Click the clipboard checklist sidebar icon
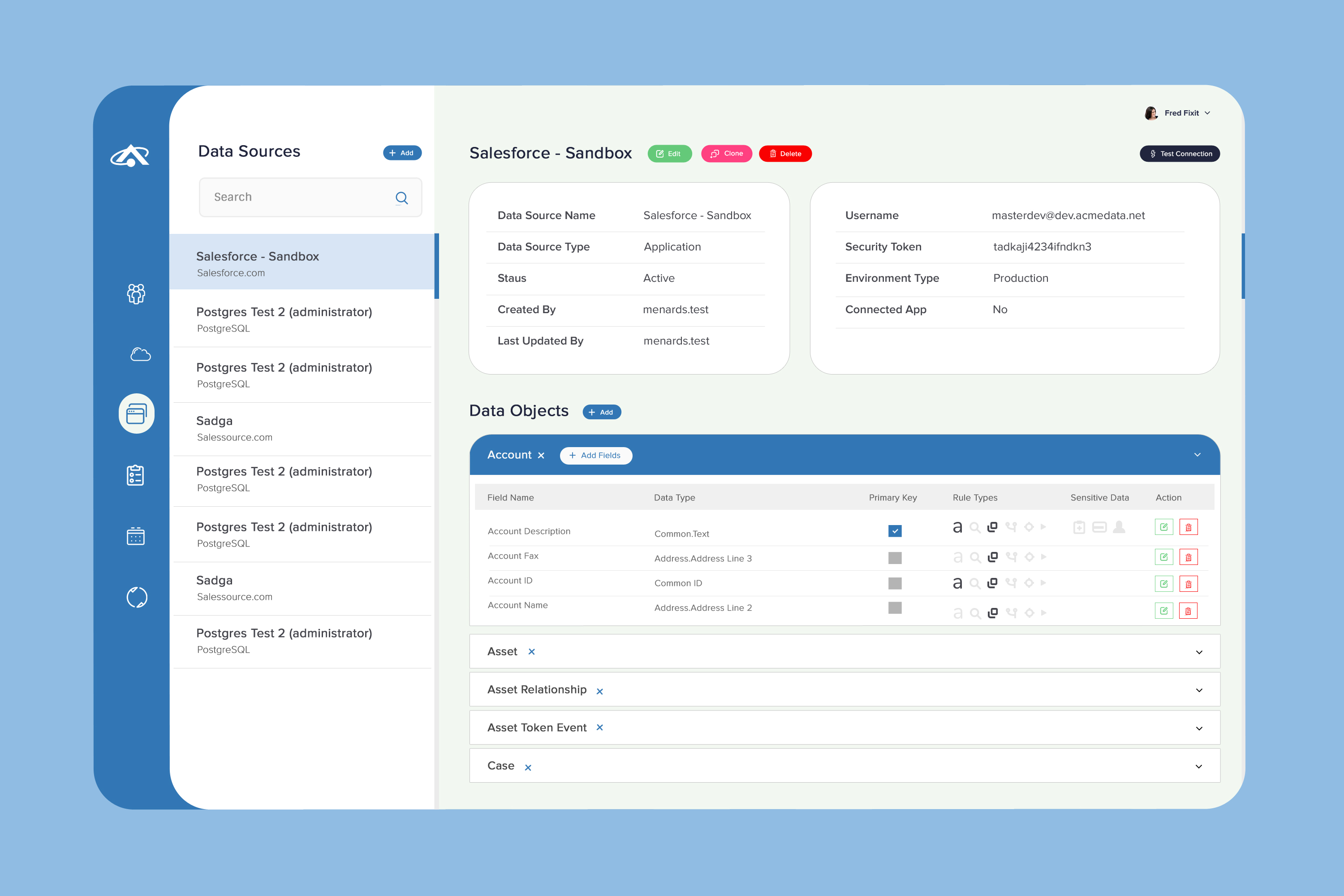1344x896 pixels. [135, 475]
